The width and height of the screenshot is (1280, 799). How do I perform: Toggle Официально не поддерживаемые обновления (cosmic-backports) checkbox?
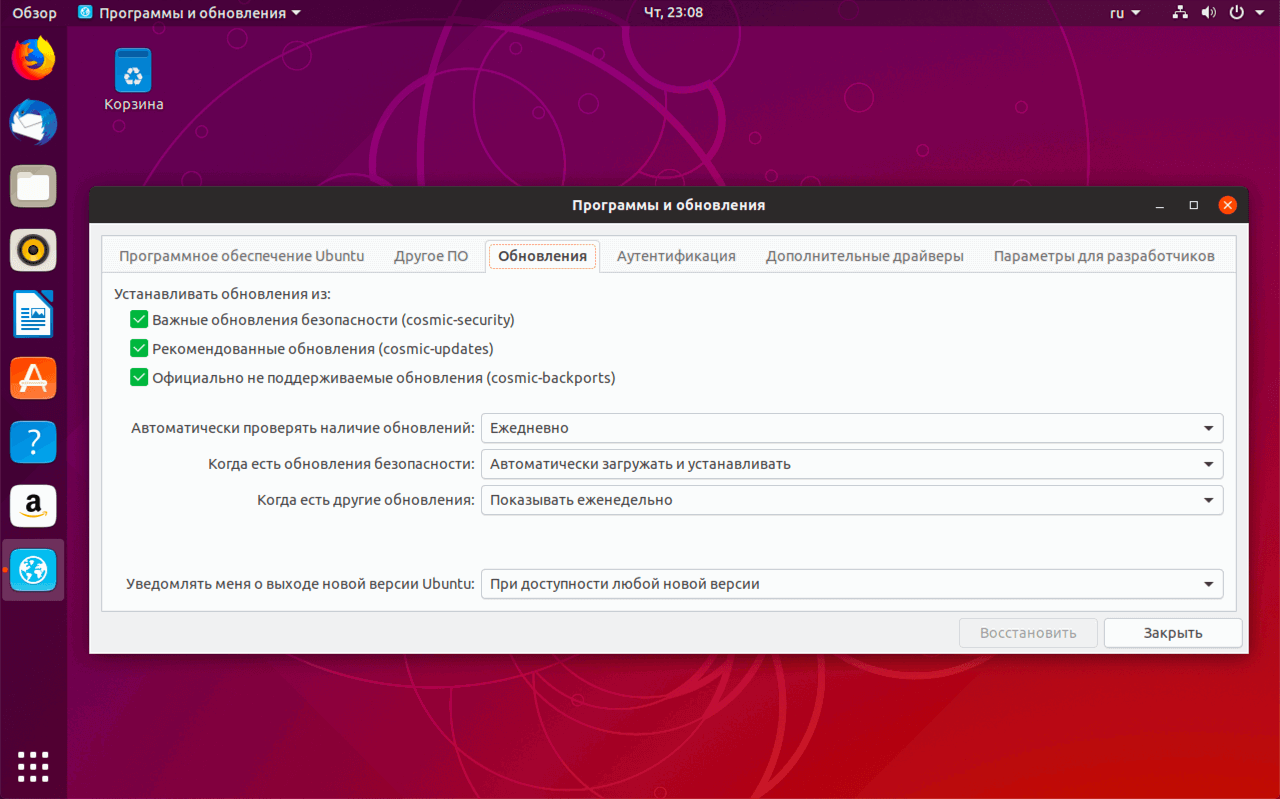click(139, 378)
